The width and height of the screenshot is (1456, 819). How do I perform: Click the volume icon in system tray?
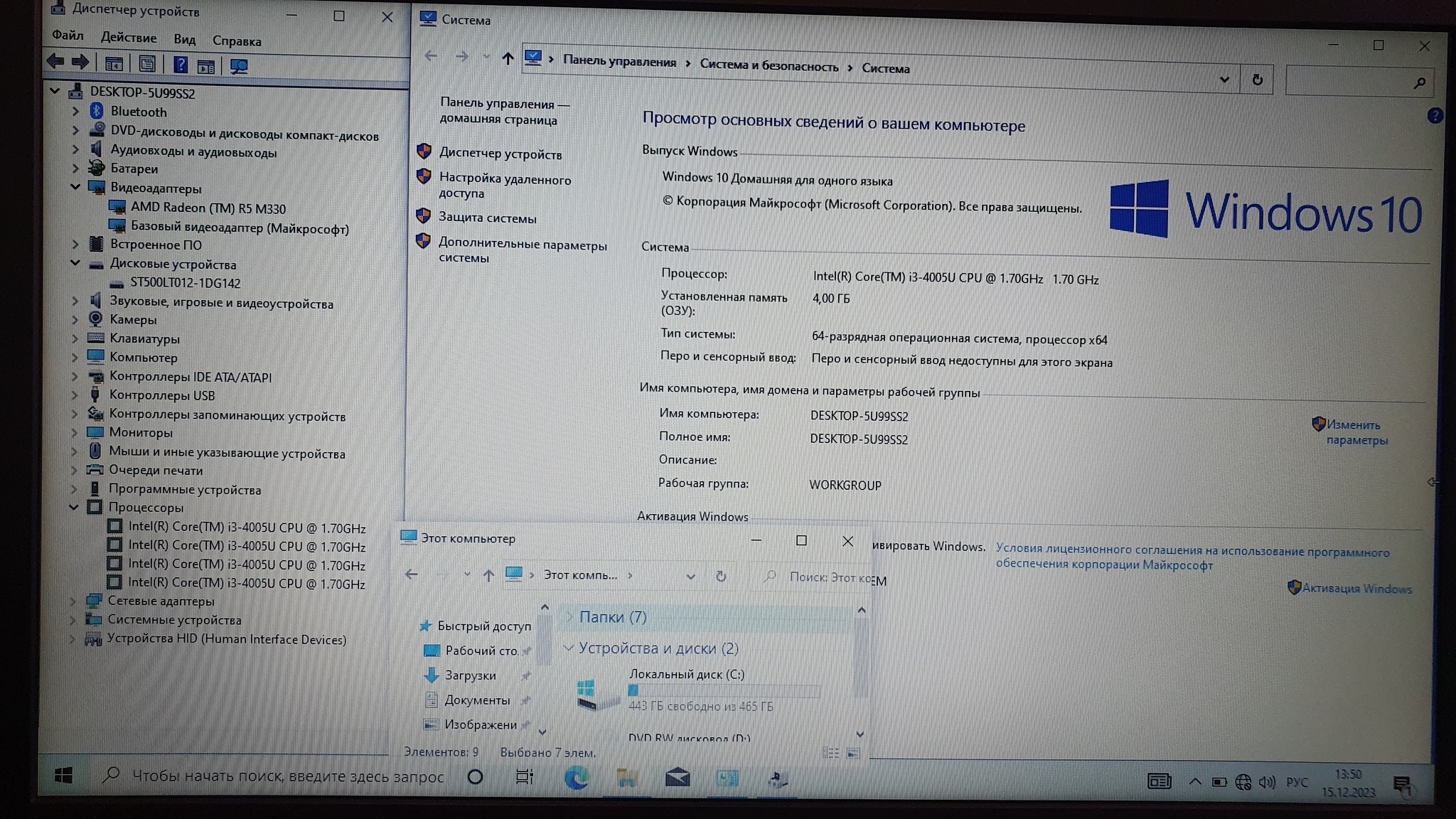click(1266, 783)
